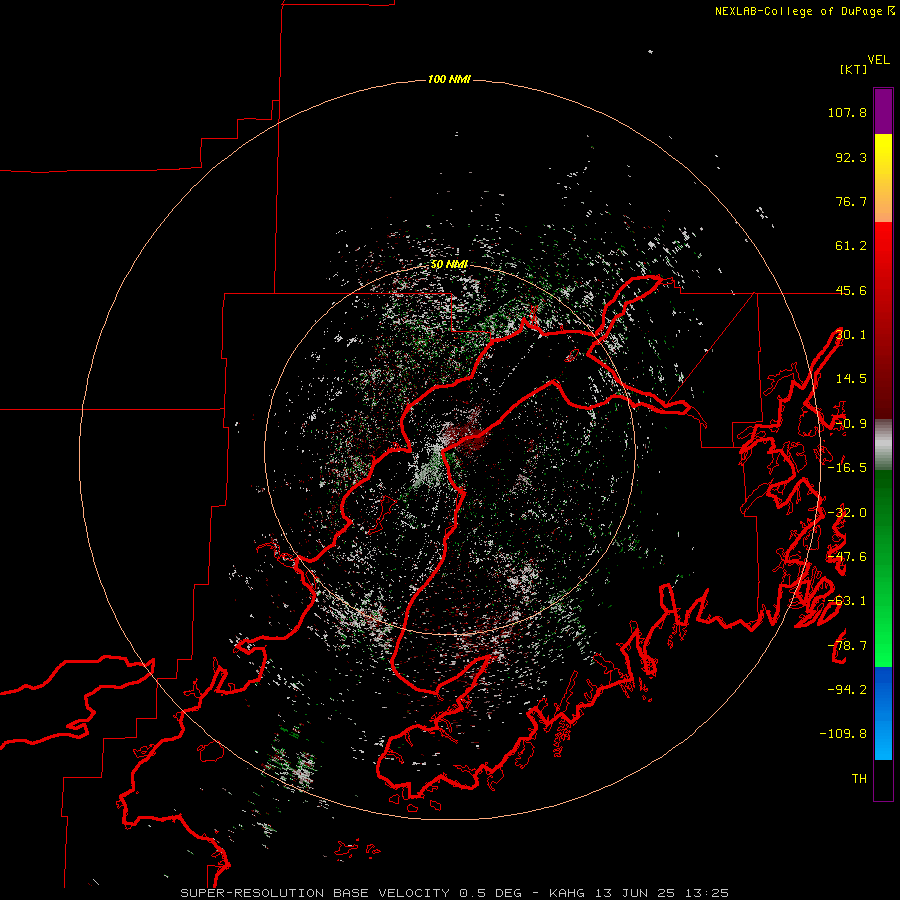
Task: Click the 61.2 velocity scale value
Action: click(851, 246)
